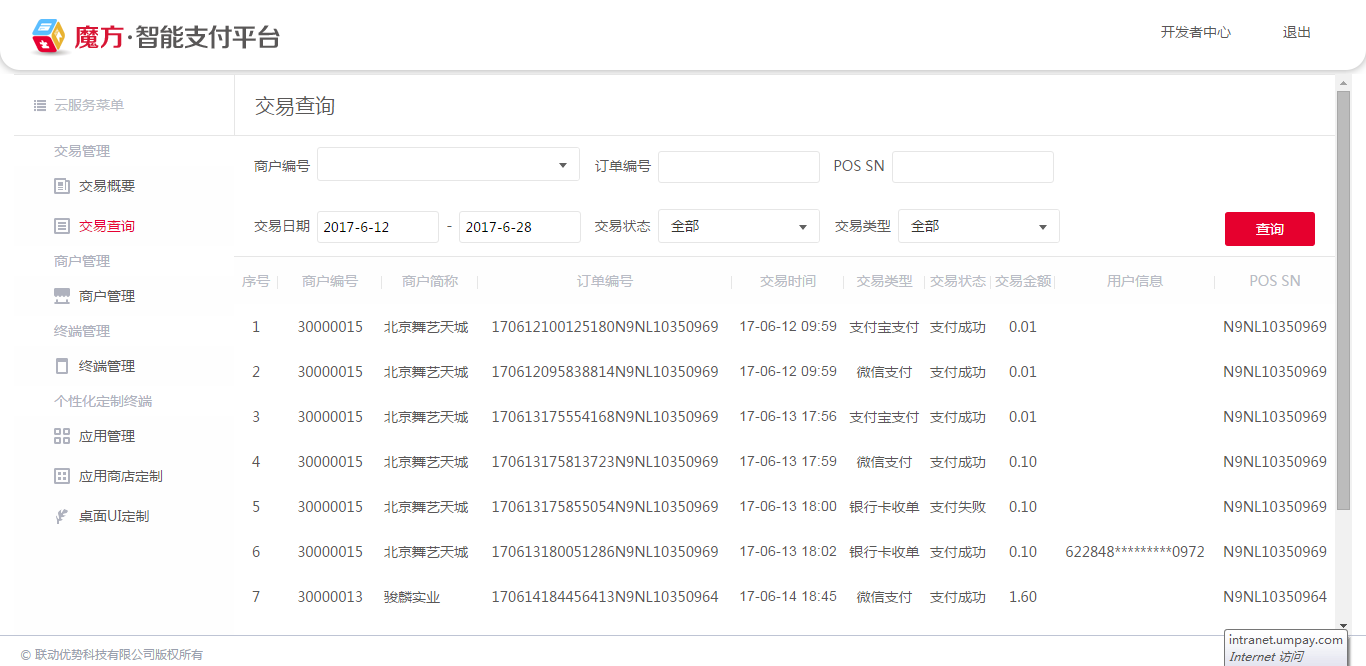This screenshot has height=666, width=1366.
Task: Click the 桌面UI定制 icon
Action: (62, 516)
